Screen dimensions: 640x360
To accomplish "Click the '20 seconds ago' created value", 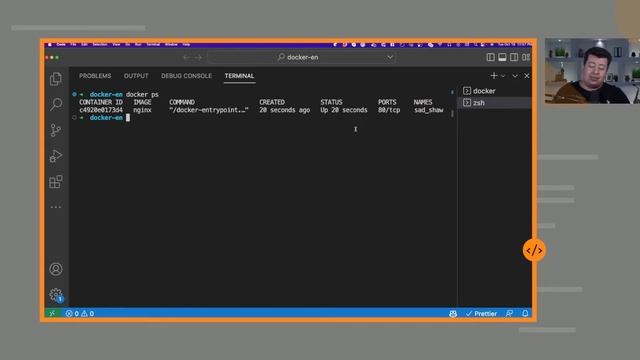I will (x=284, y=110).
